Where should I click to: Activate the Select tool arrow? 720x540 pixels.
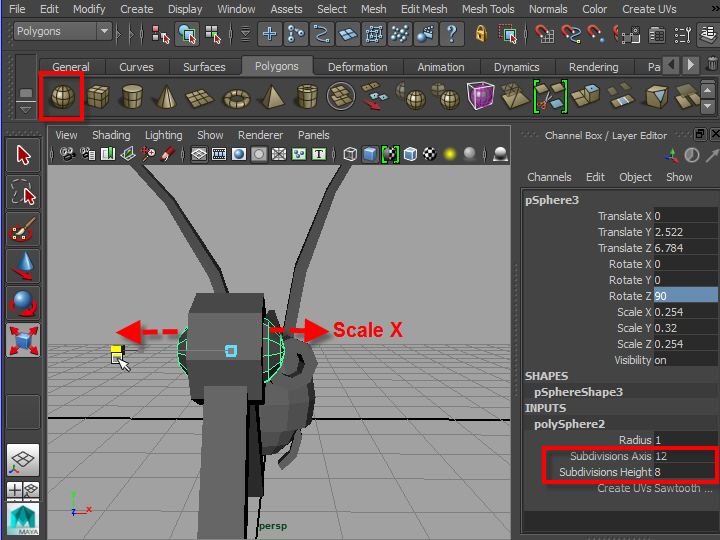(23, 155)
